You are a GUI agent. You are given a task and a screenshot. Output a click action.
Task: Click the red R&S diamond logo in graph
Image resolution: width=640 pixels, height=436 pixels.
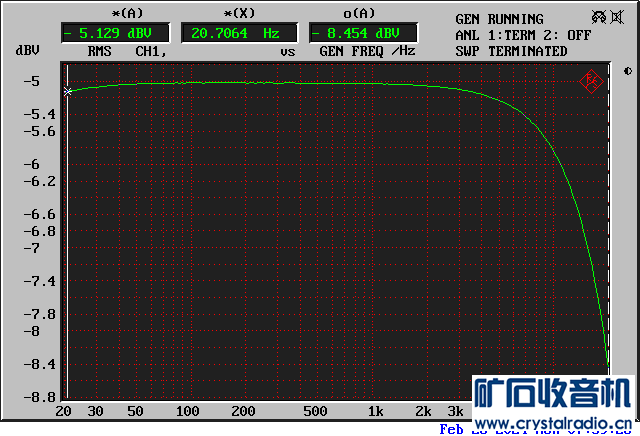[x=591, y=82]
